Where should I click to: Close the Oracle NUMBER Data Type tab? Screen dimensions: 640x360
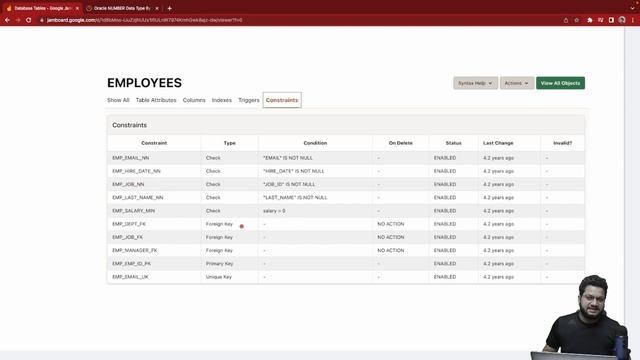point(157,8)
